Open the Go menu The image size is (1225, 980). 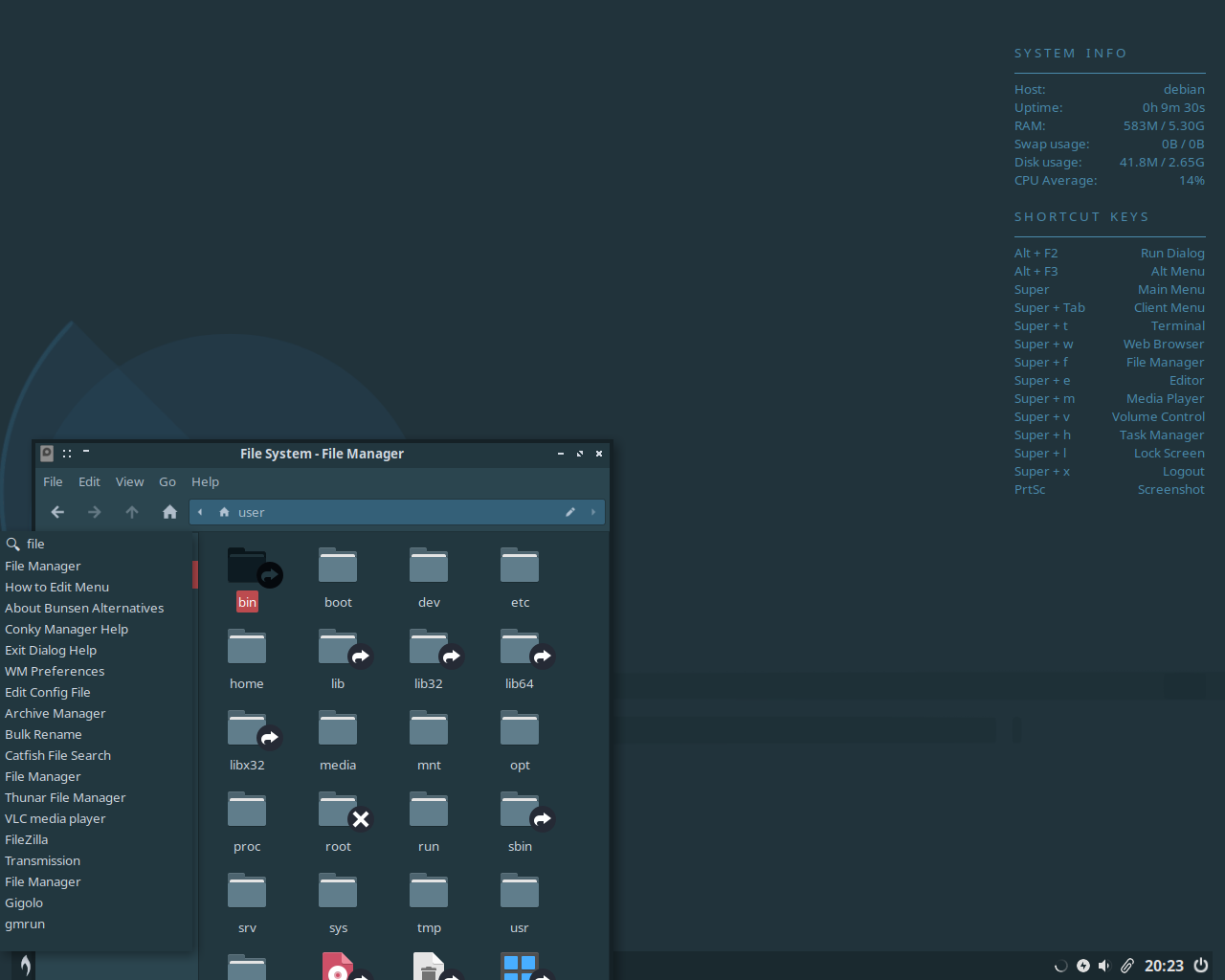(167, 481)
